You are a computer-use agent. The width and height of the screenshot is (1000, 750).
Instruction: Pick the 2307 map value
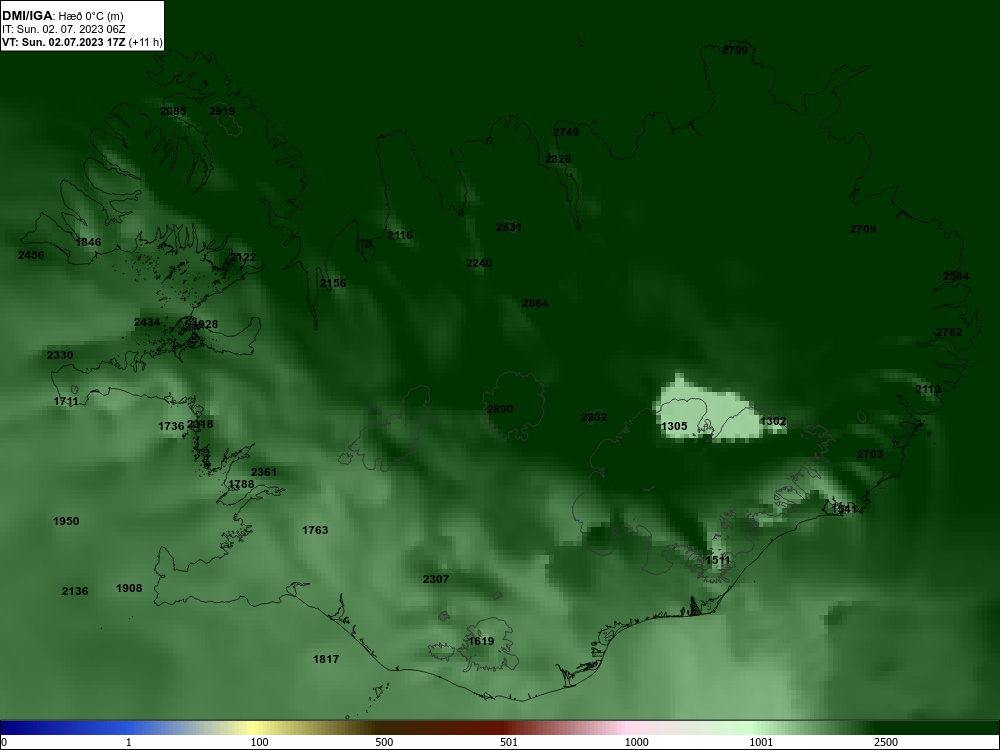(x=436, y=579)
